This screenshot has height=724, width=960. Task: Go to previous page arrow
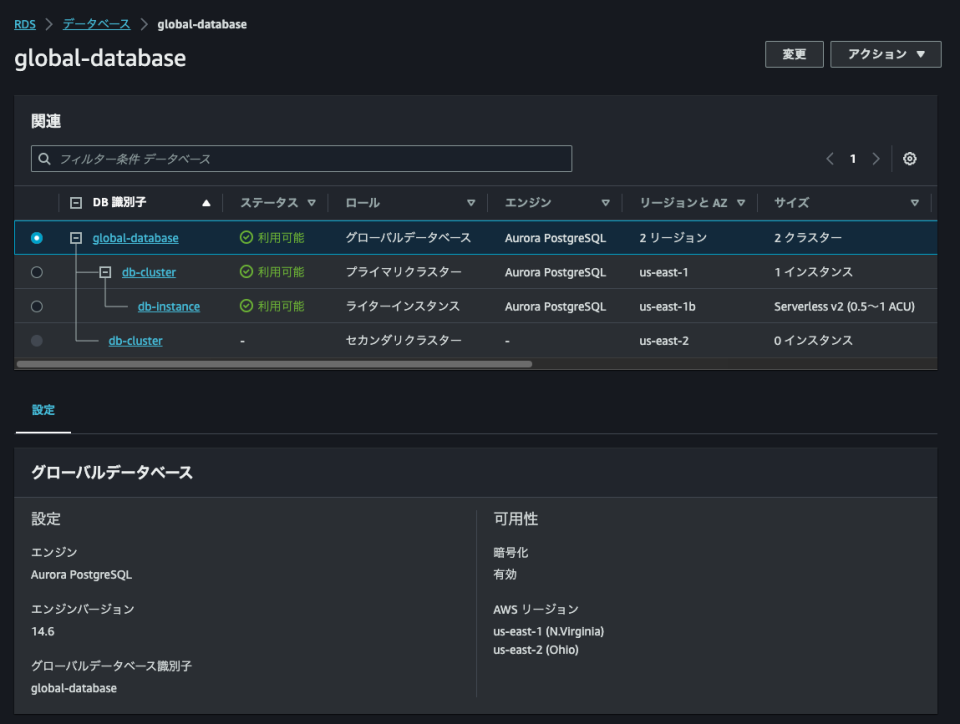830,159
